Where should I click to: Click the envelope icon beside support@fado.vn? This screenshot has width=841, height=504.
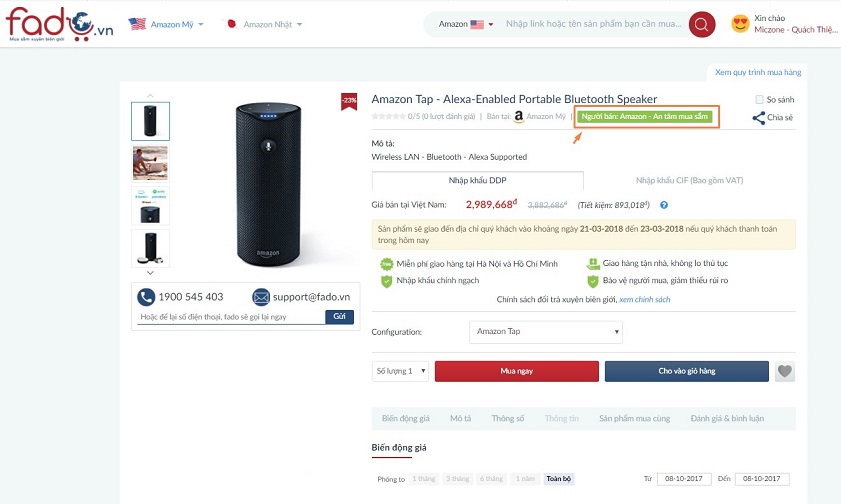point(261,297)
